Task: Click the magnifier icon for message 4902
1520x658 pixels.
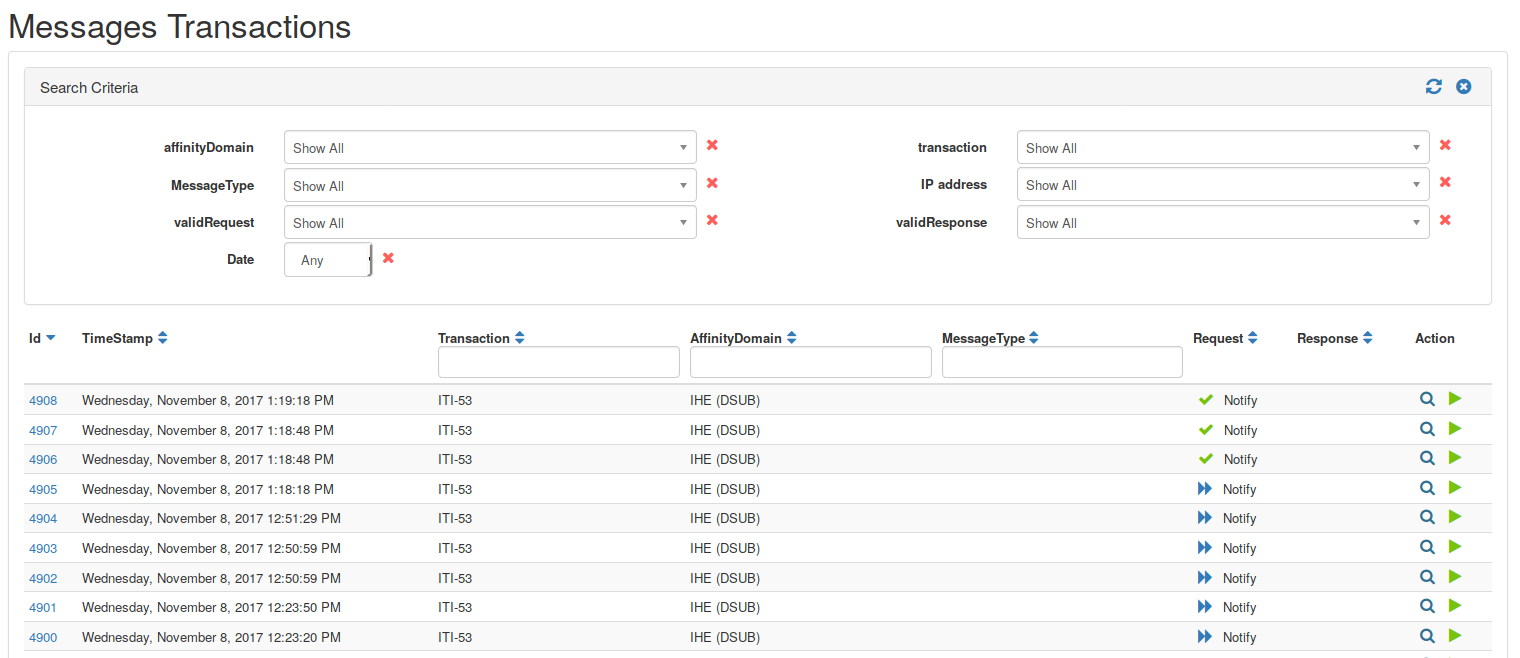Action: point(1427,577)
